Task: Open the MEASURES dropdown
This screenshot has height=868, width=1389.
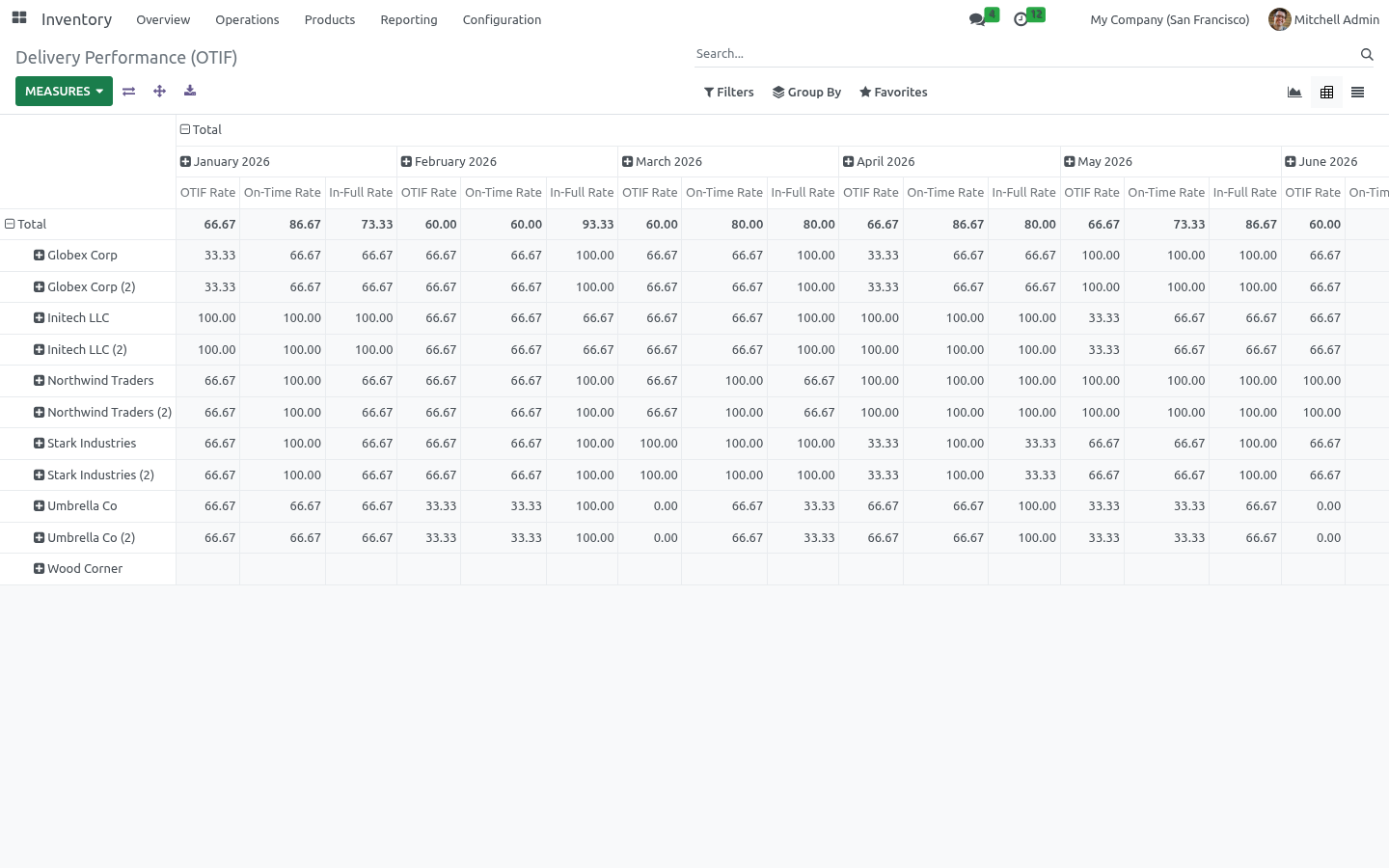Action: 64,91
